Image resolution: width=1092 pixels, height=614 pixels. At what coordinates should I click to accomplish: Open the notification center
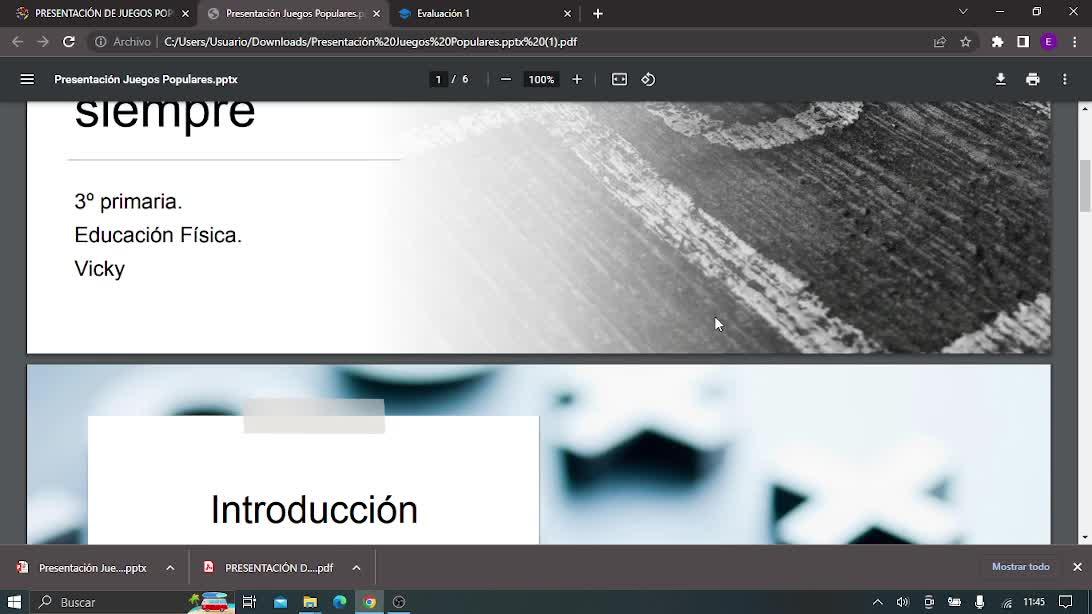tap(1066, 601)
